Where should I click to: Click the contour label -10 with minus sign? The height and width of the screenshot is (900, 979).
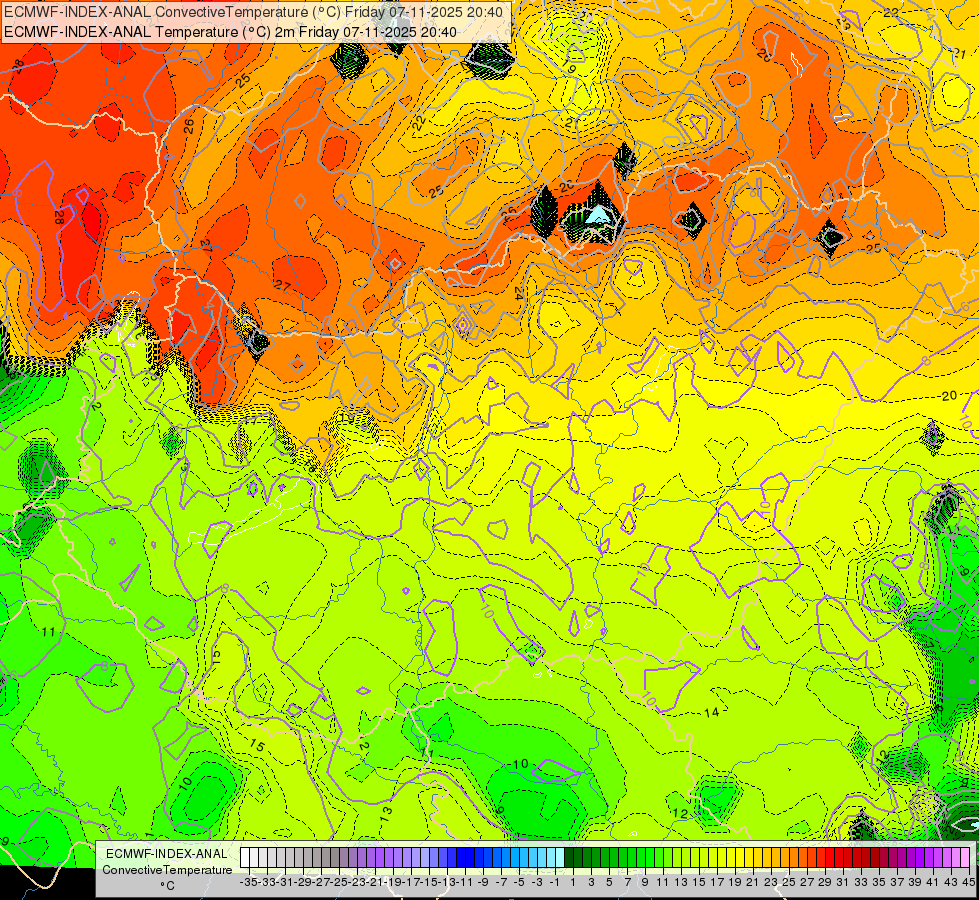pyautogui.click(x=518, y=764)
